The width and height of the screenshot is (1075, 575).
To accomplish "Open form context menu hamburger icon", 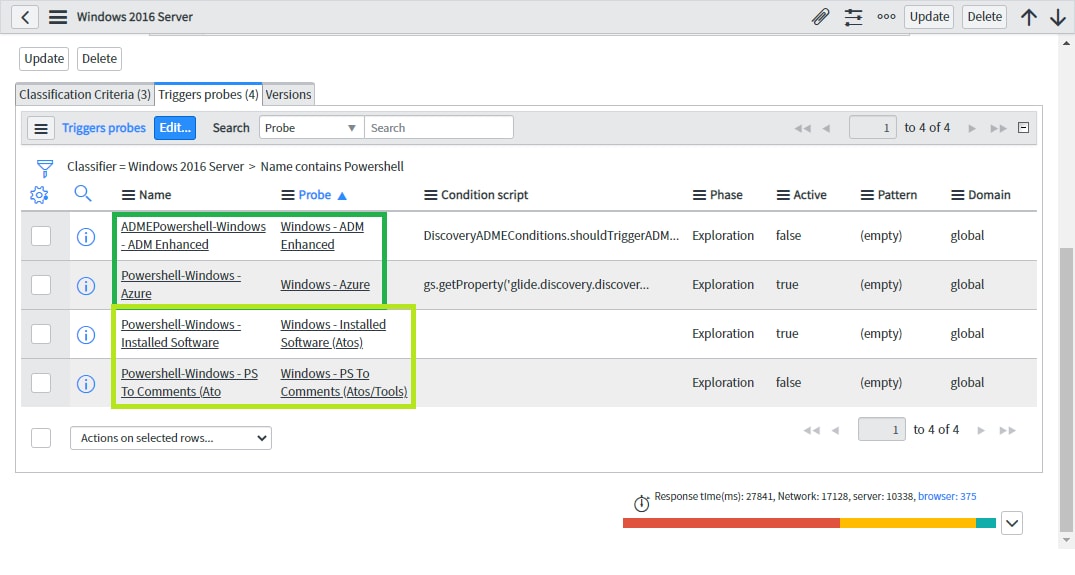I will [58, 17].
